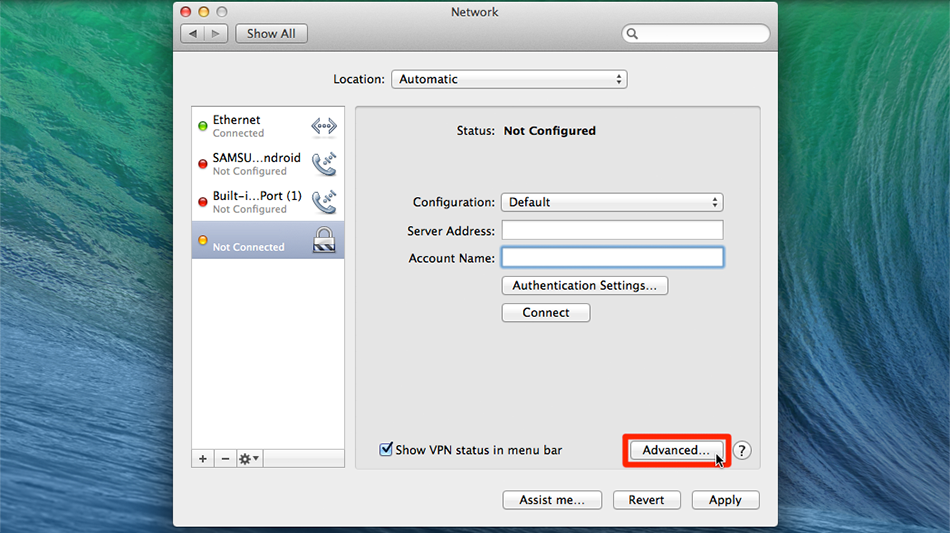Click the Authentication Settings... button
Image resolution: width=950 pixels, height=533 pixels.
(584, 285)
